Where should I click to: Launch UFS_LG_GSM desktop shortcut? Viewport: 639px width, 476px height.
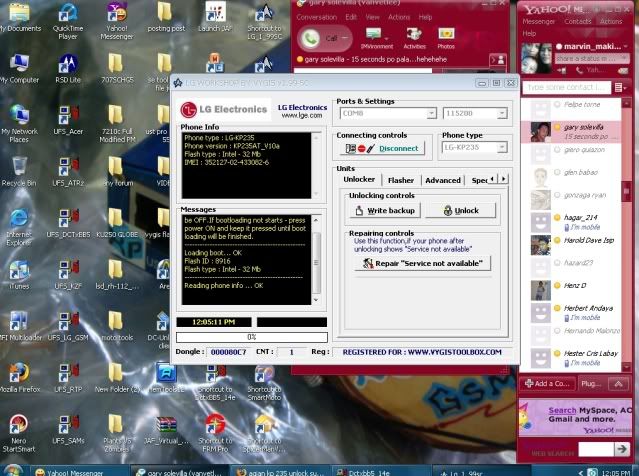(68, 326)
